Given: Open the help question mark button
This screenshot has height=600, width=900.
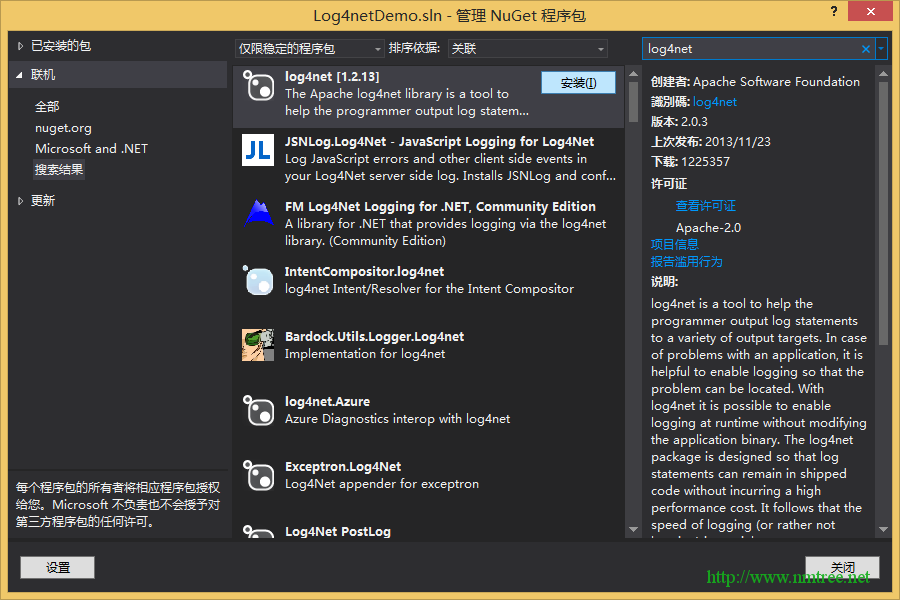Looking at the screenshot, I should click(834, 11).
